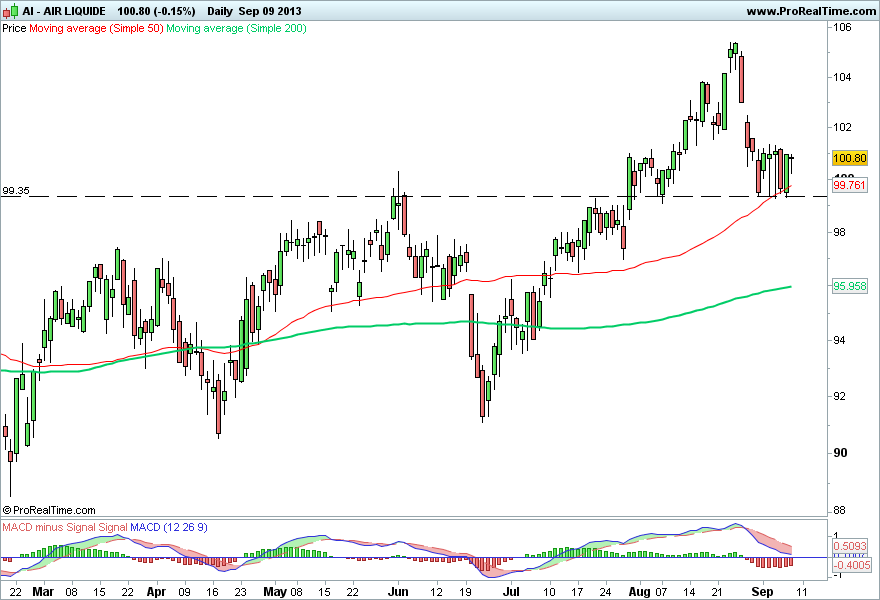This screenshot has width=880, height=600.
Task: Click the green 95.958 moving average tag
Action: coord(850,286)
